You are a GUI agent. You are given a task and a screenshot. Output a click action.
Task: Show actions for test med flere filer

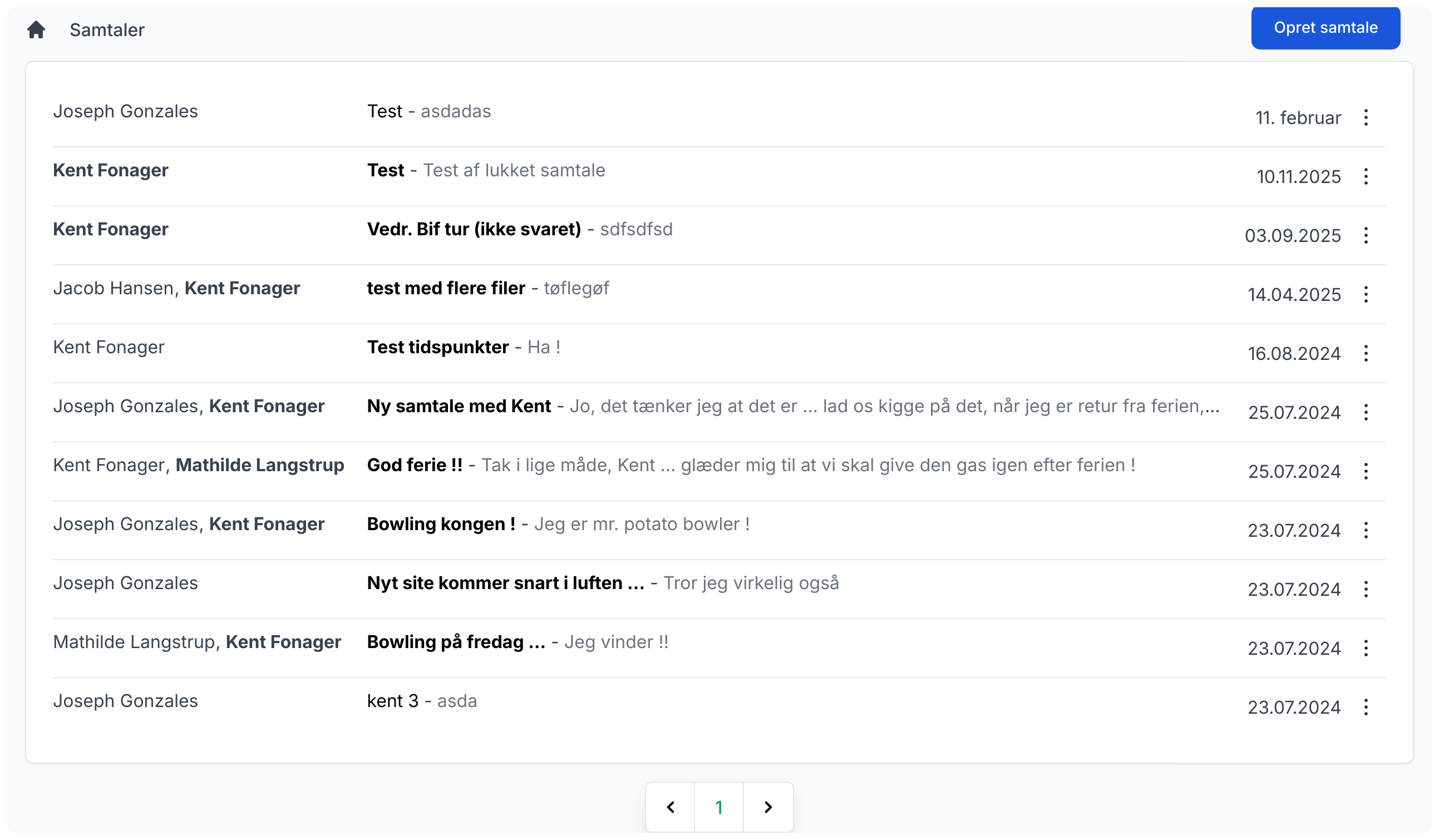pyautogui.click(x=1366, y=295)
